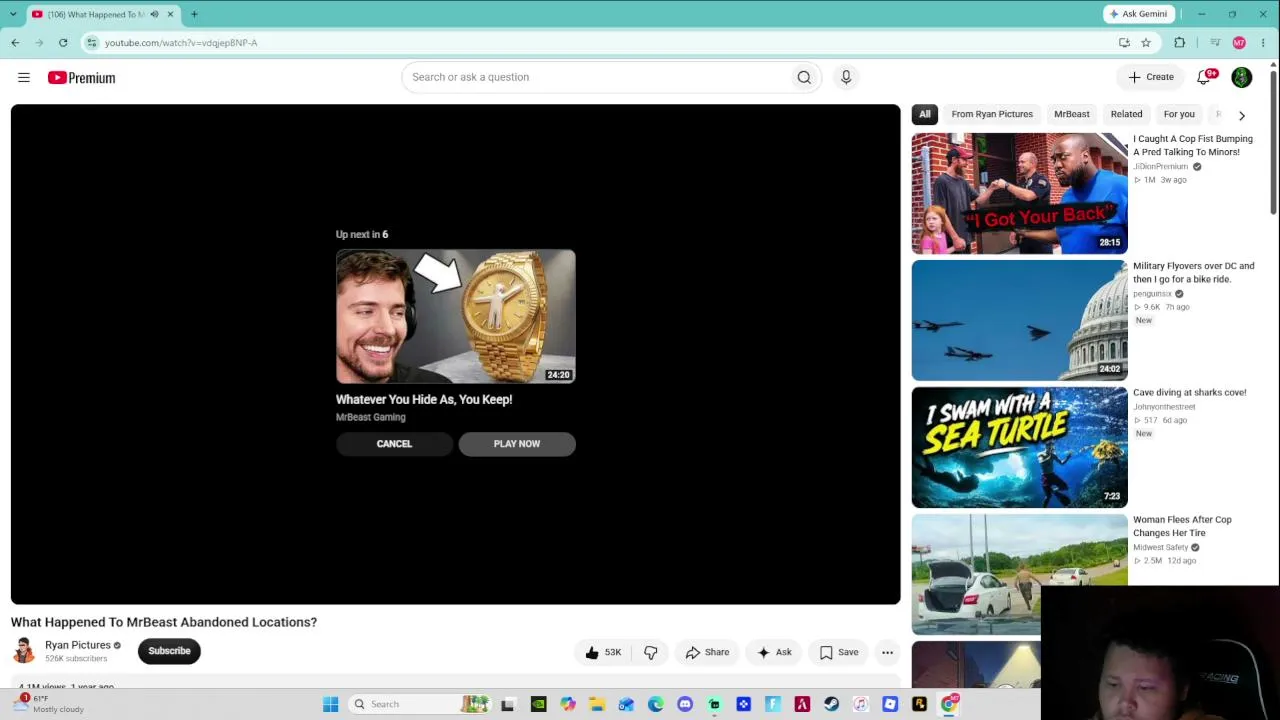This screenshot has width=1280, height=720.
Task: Click 'Military Flyovers over DC' video title
Action: [1194, 273]
